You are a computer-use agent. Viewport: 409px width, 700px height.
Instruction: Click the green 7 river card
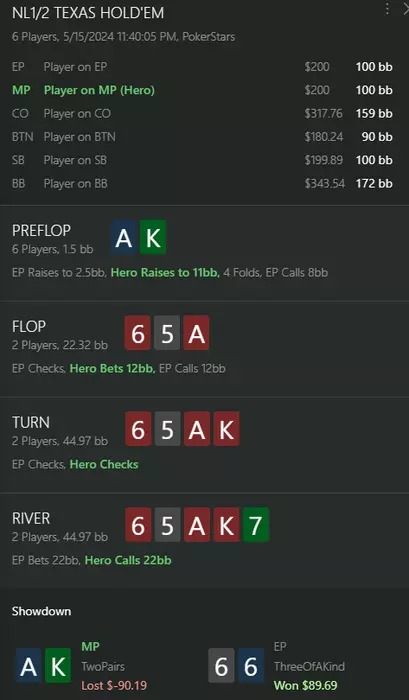(x=256, y=525)
